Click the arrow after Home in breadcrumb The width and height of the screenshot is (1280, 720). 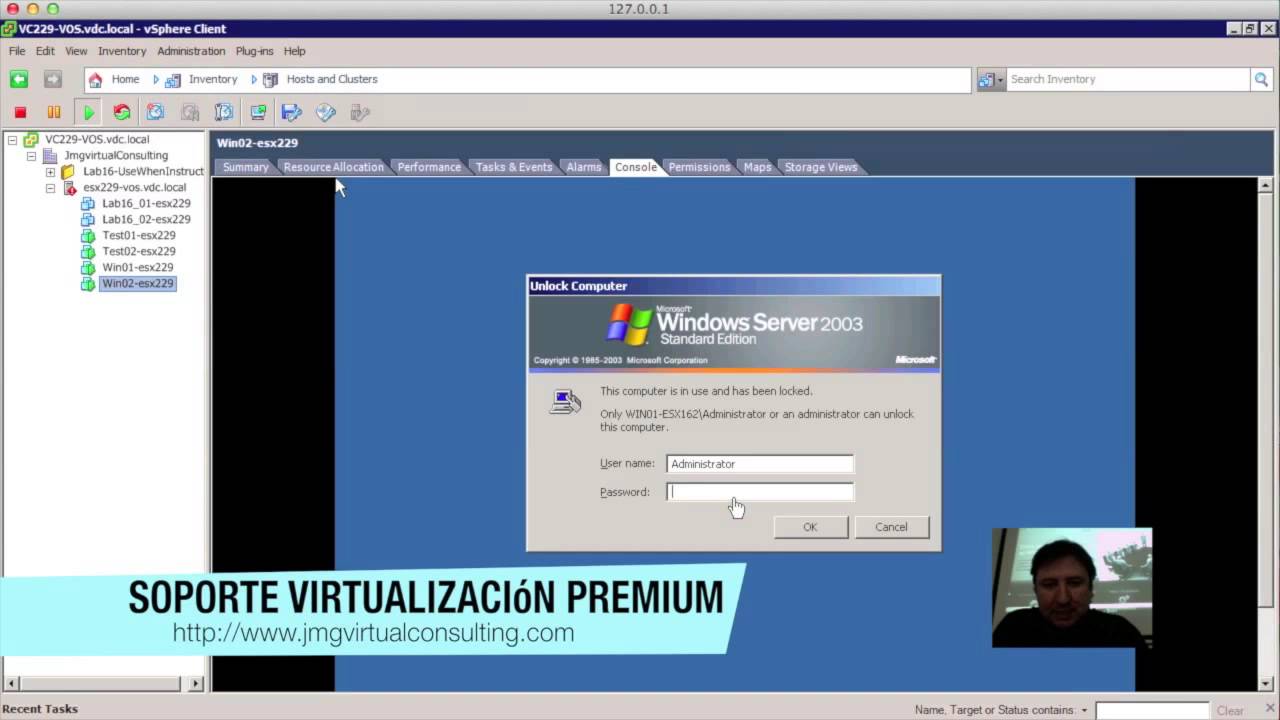156,79
